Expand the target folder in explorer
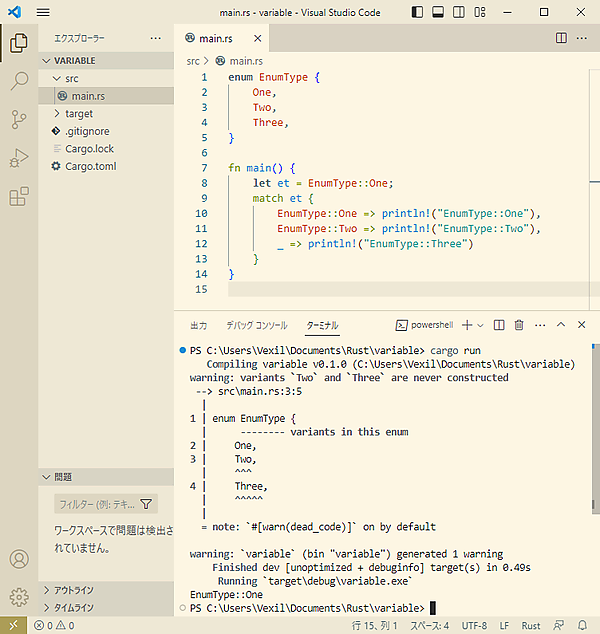This screenshot has height=634, width=600. coord(79,114)
